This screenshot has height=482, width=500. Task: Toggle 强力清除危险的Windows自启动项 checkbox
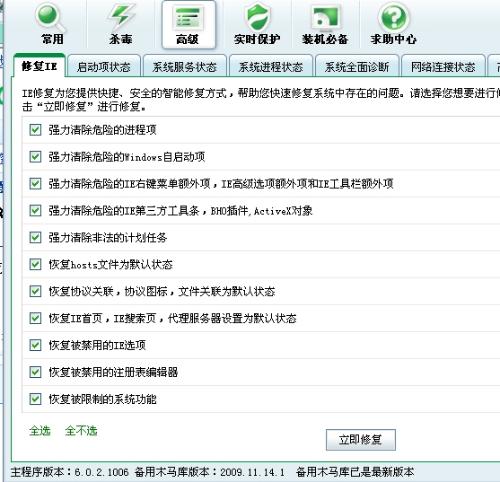(35, 157)
